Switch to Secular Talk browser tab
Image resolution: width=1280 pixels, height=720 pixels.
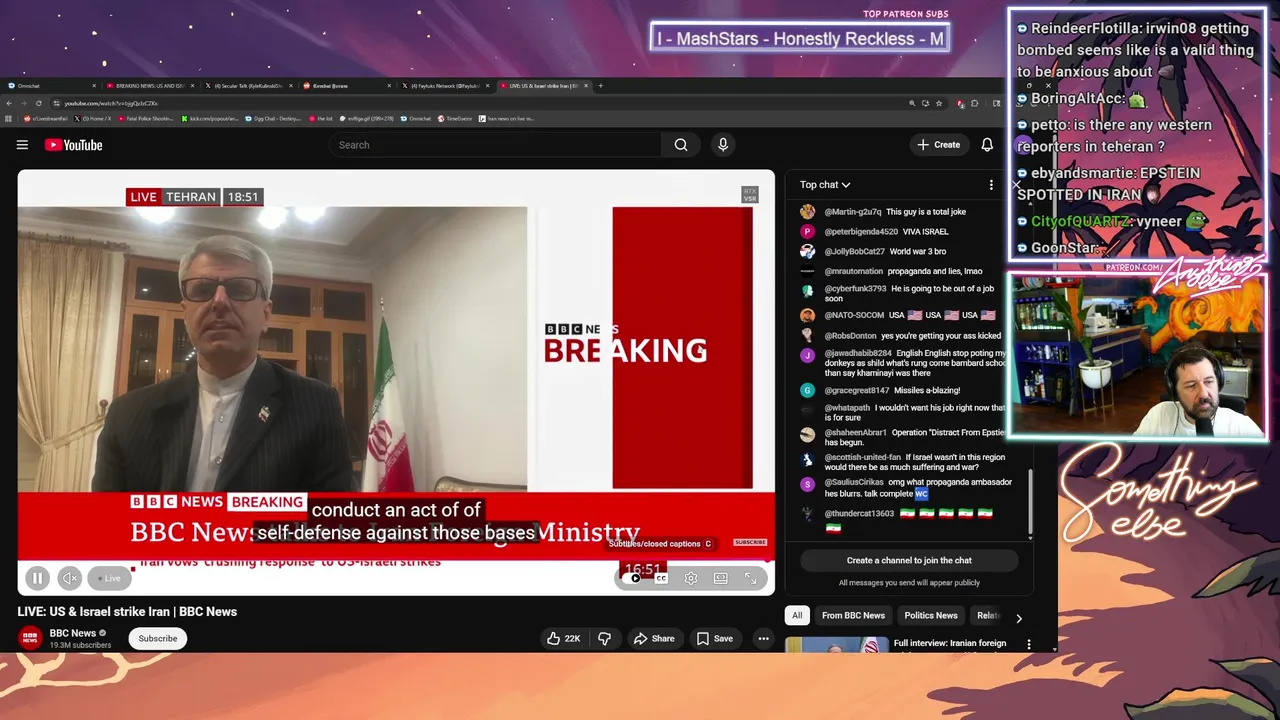point(249,86)
